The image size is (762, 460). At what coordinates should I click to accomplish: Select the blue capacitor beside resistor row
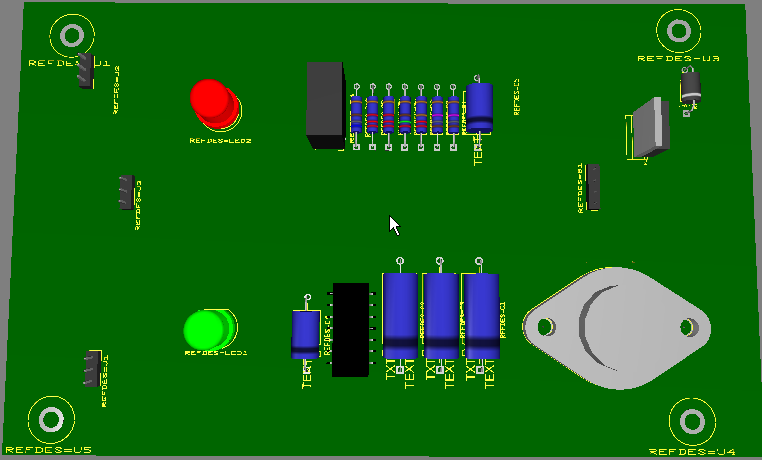(480, 106)
